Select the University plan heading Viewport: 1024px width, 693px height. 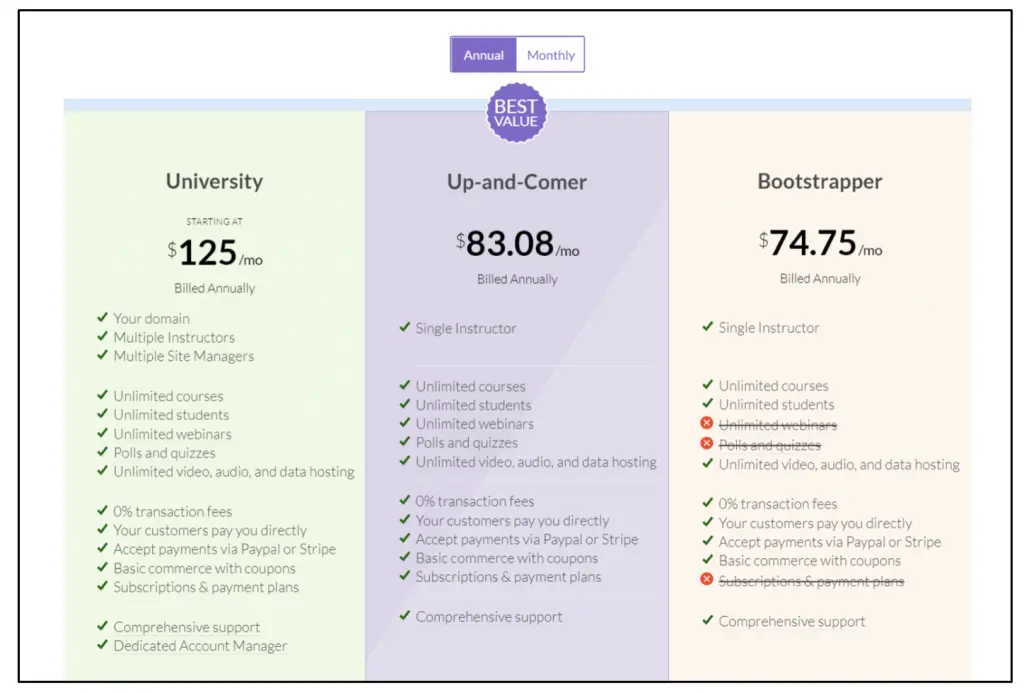[214, 181]
